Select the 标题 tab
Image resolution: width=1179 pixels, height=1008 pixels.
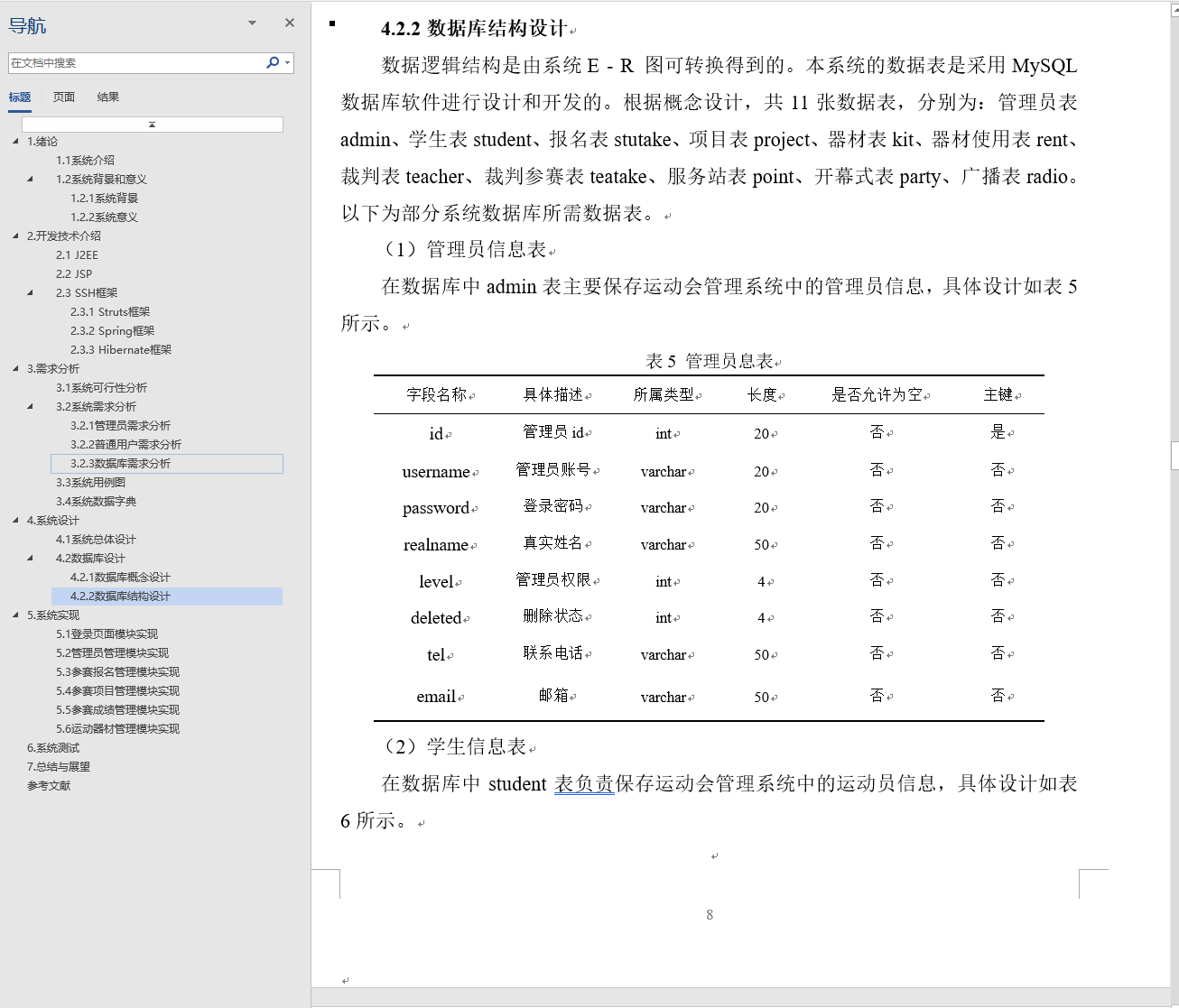coord(20,97)
